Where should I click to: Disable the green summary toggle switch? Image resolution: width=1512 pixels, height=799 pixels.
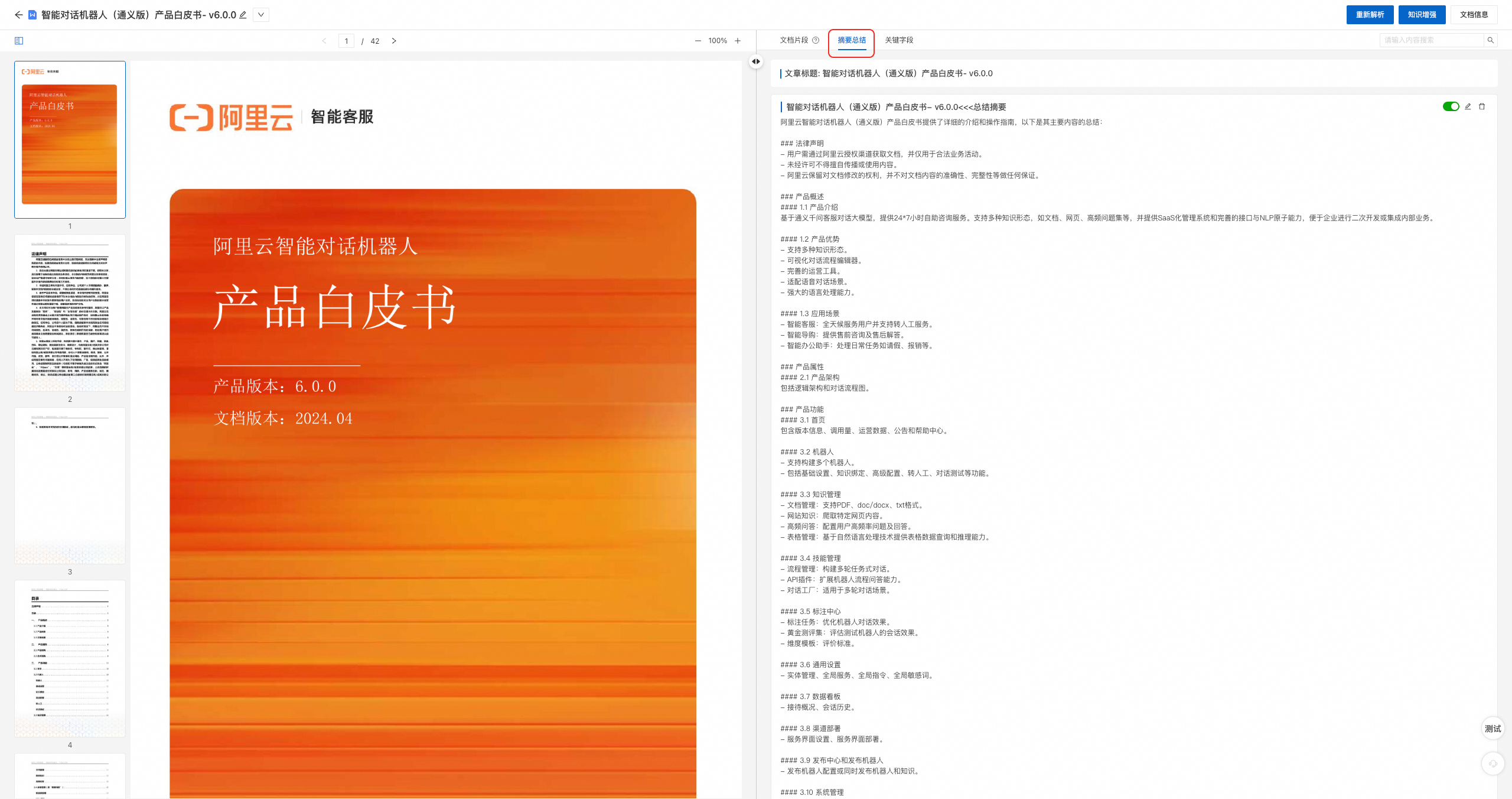(1451, 106)
